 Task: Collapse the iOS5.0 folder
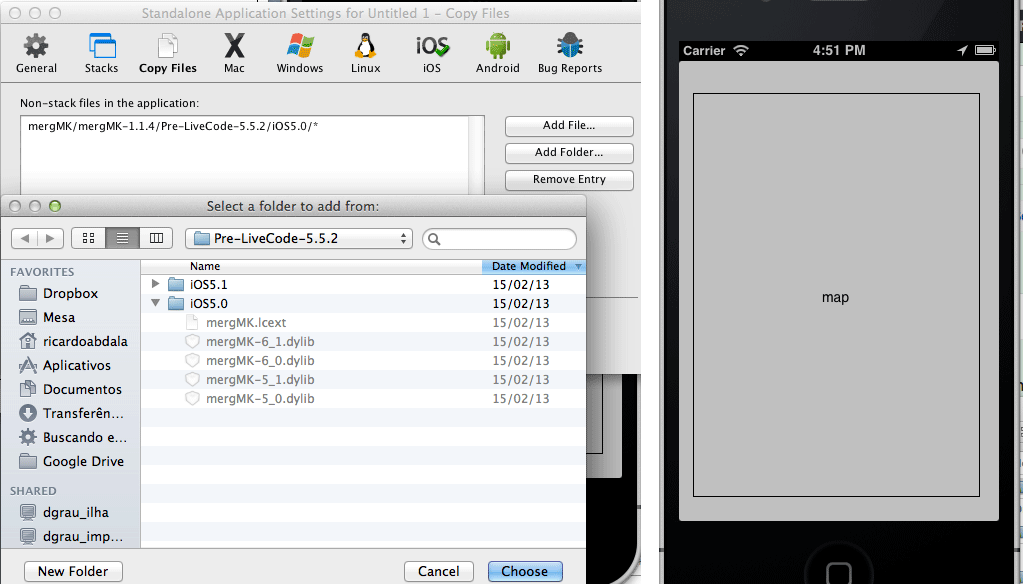pyautogui.click(x=155, y=304)
